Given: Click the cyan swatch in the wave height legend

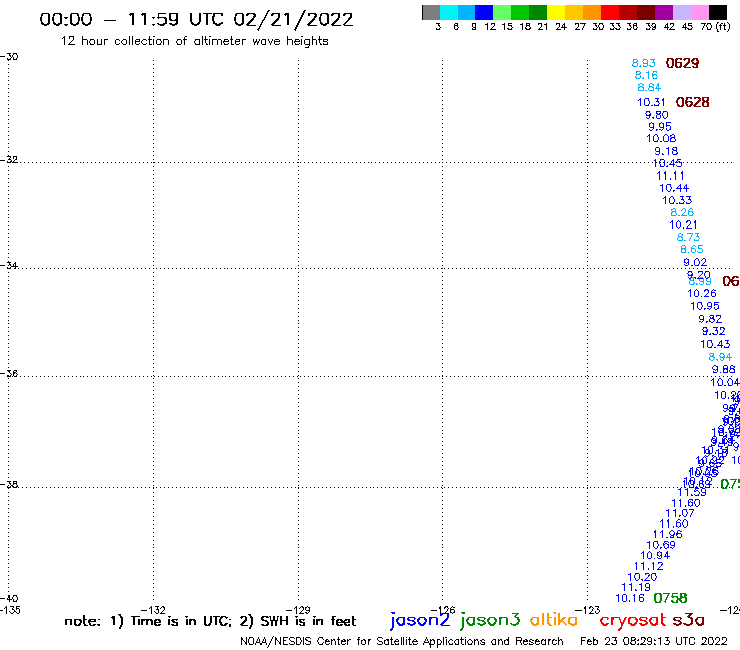Looking at the screenshot, I should point(449,12).
